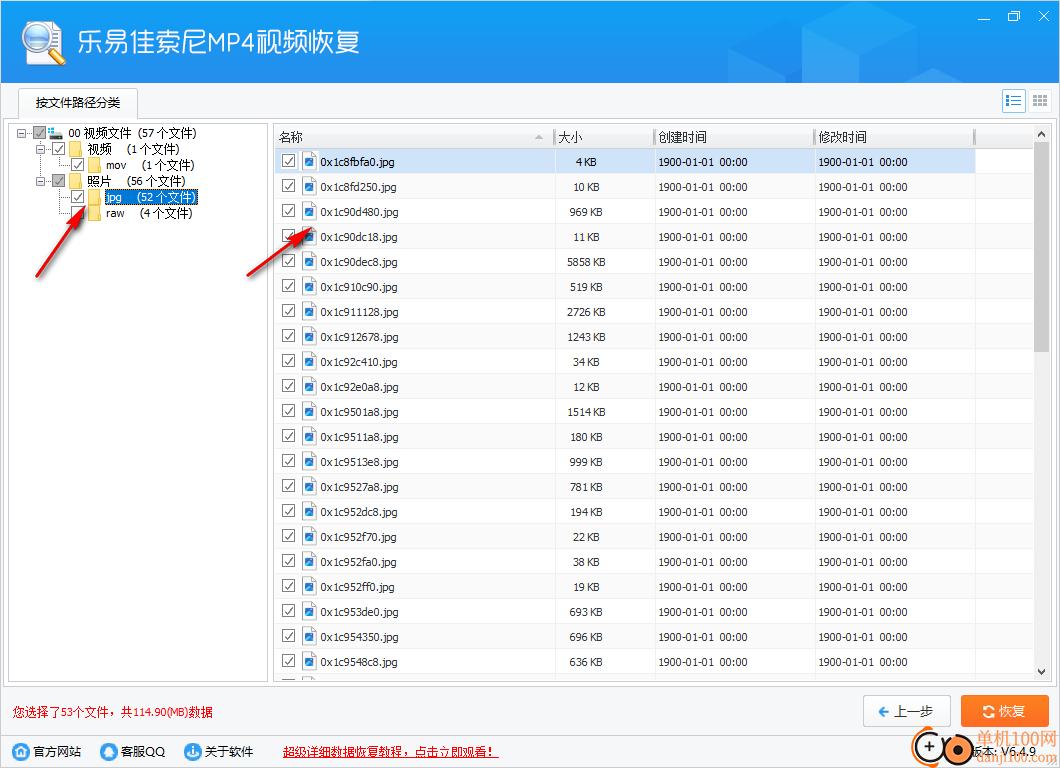Uncheck file 0x1c9527a8.jpg
The height and width of the screenshot is (768, 1060).
[289, 486]
